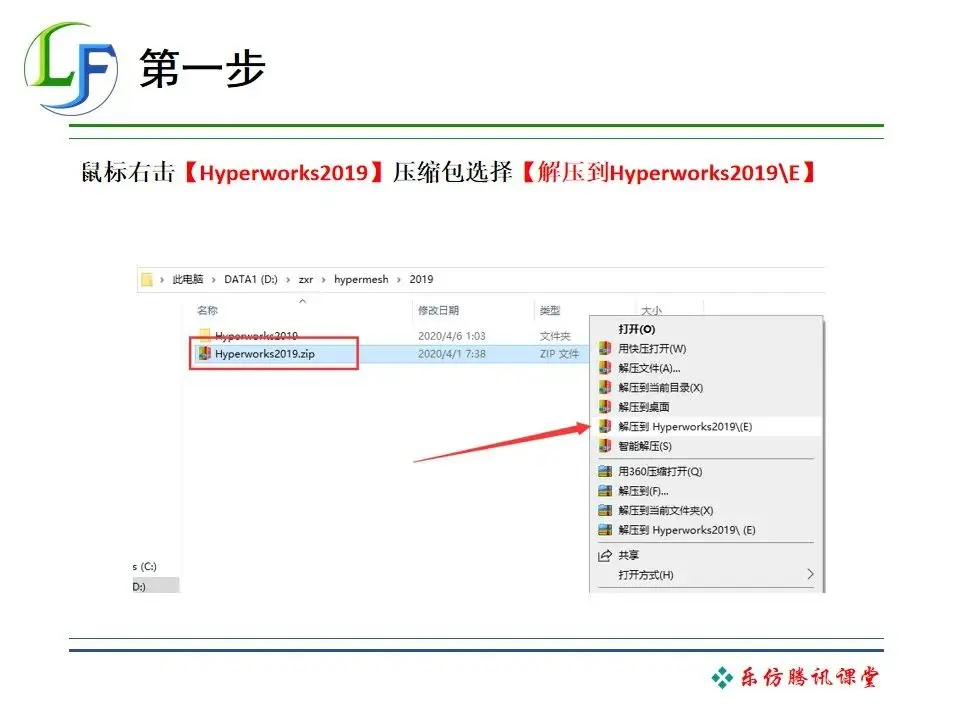
Task: Expand chevron after DATA1 (D:) breadcrumb
Action: [x=288, y=280]
